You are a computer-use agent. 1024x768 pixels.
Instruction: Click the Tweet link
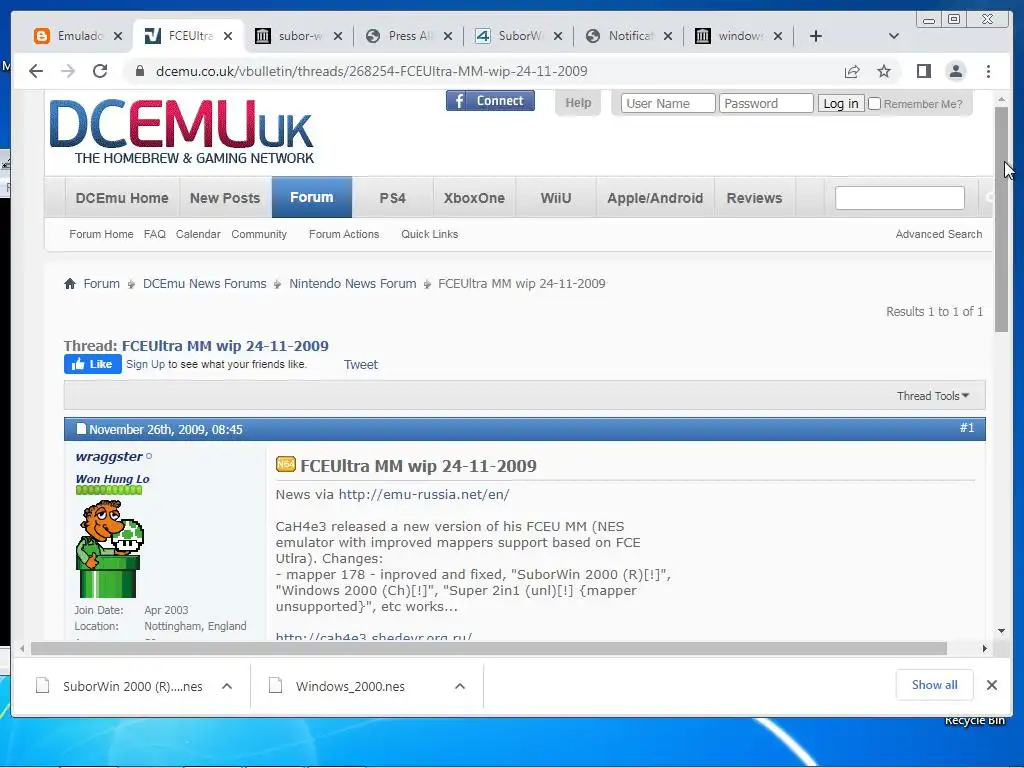pos(360,364)
